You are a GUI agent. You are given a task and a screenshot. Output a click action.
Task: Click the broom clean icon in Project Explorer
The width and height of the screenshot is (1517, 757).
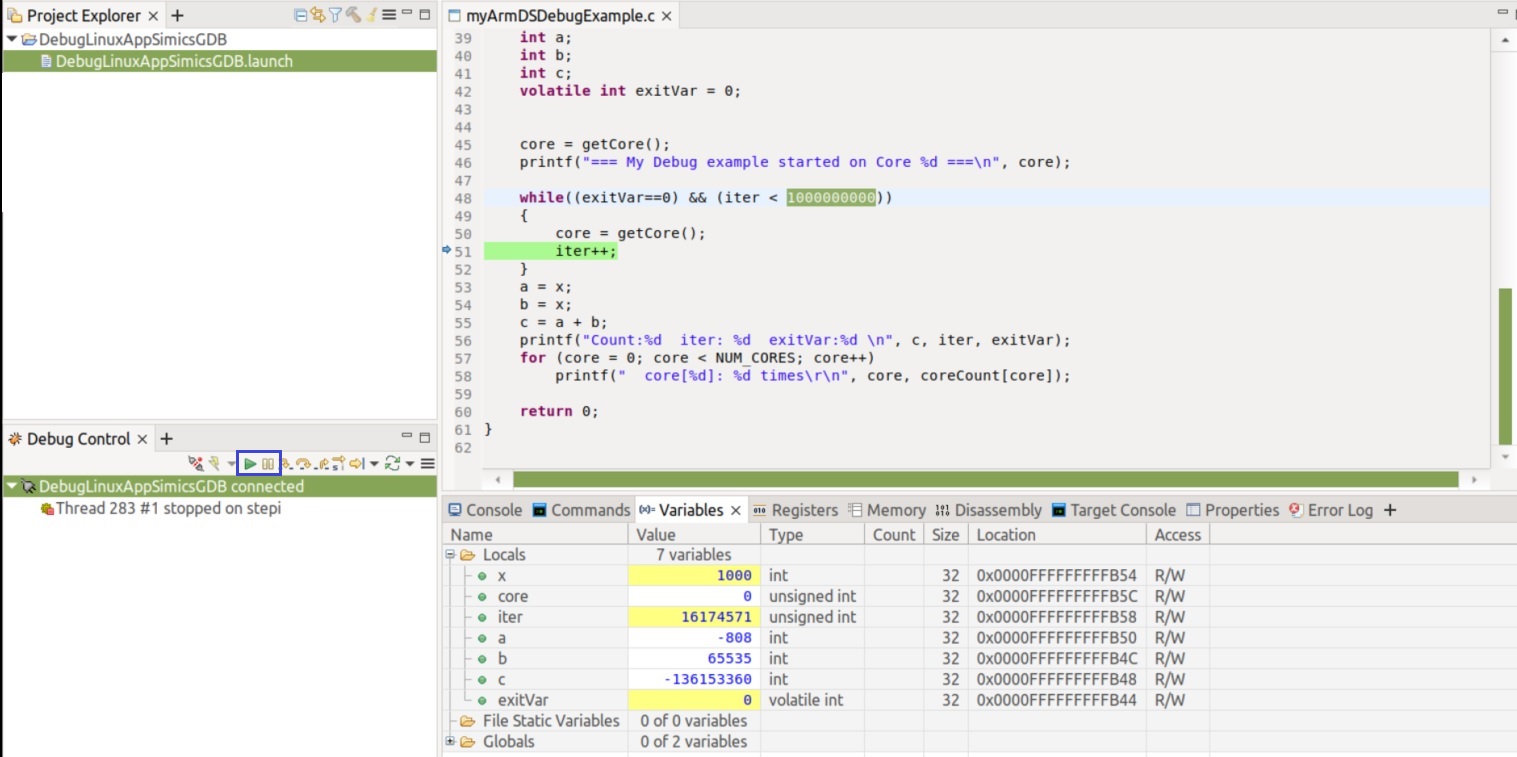point(370,16)
